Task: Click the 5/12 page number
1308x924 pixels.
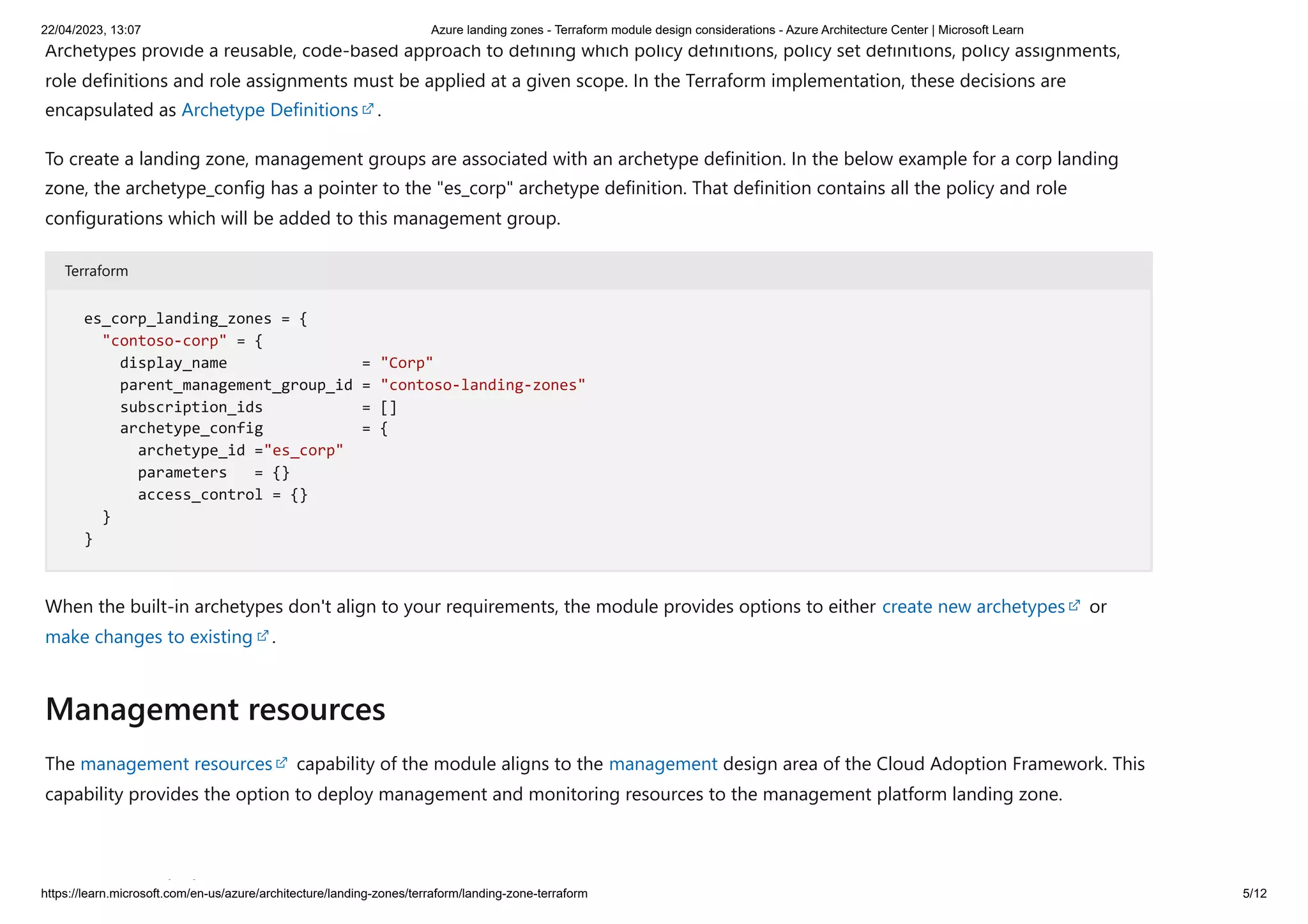Action: [x=1254, y=894]
